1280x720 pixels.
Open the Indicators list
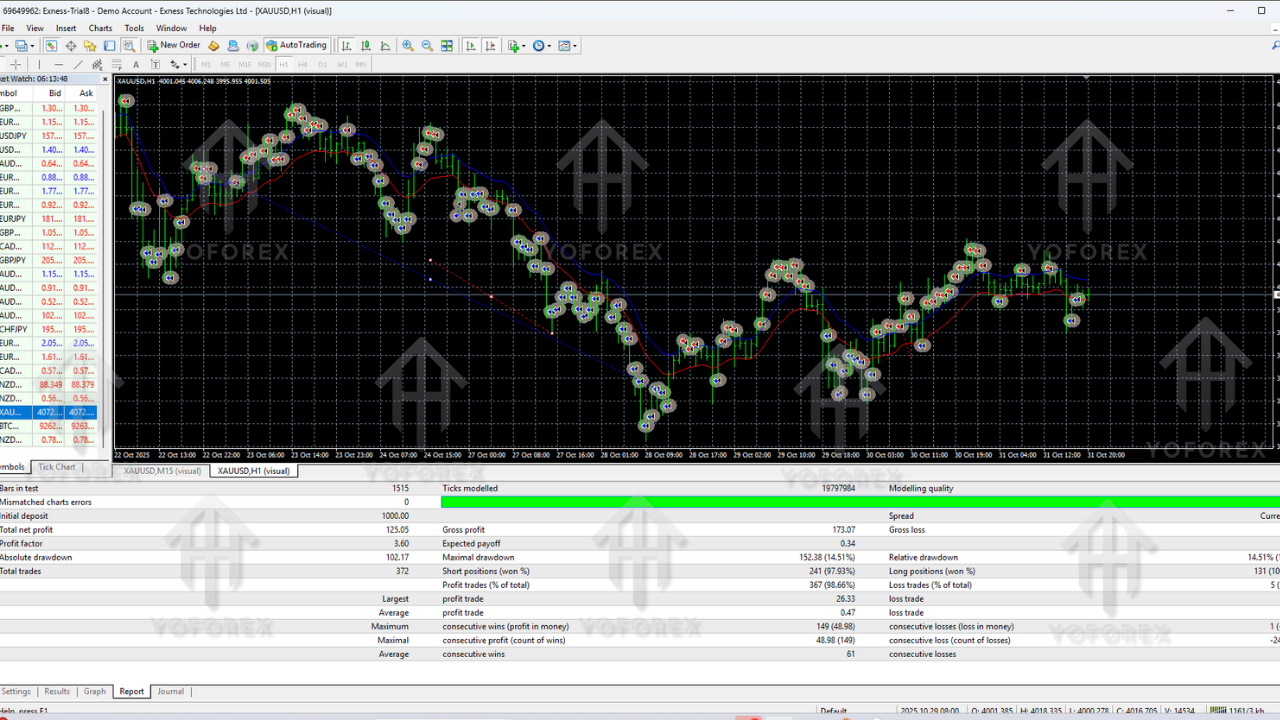512,45
